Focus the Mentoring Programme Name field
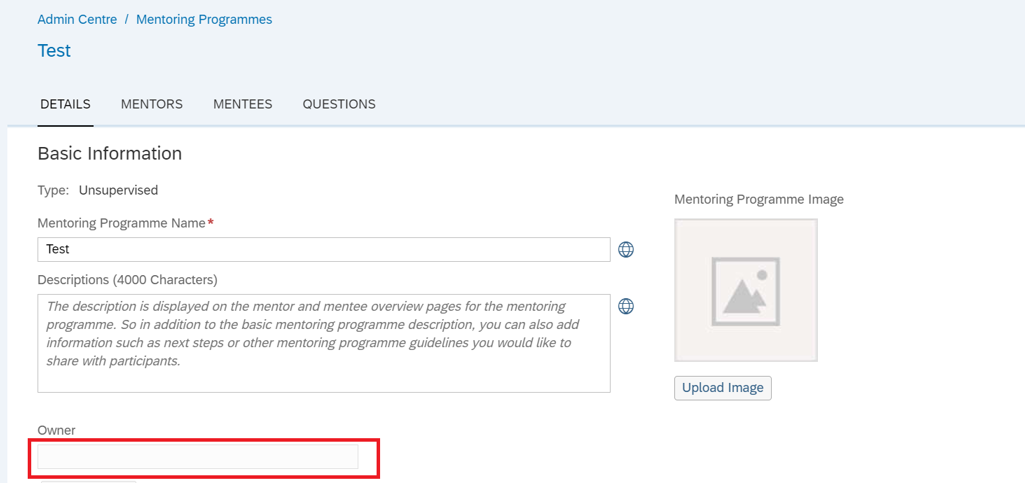Viewport: 1025px width, 483px height. (324, 249)
